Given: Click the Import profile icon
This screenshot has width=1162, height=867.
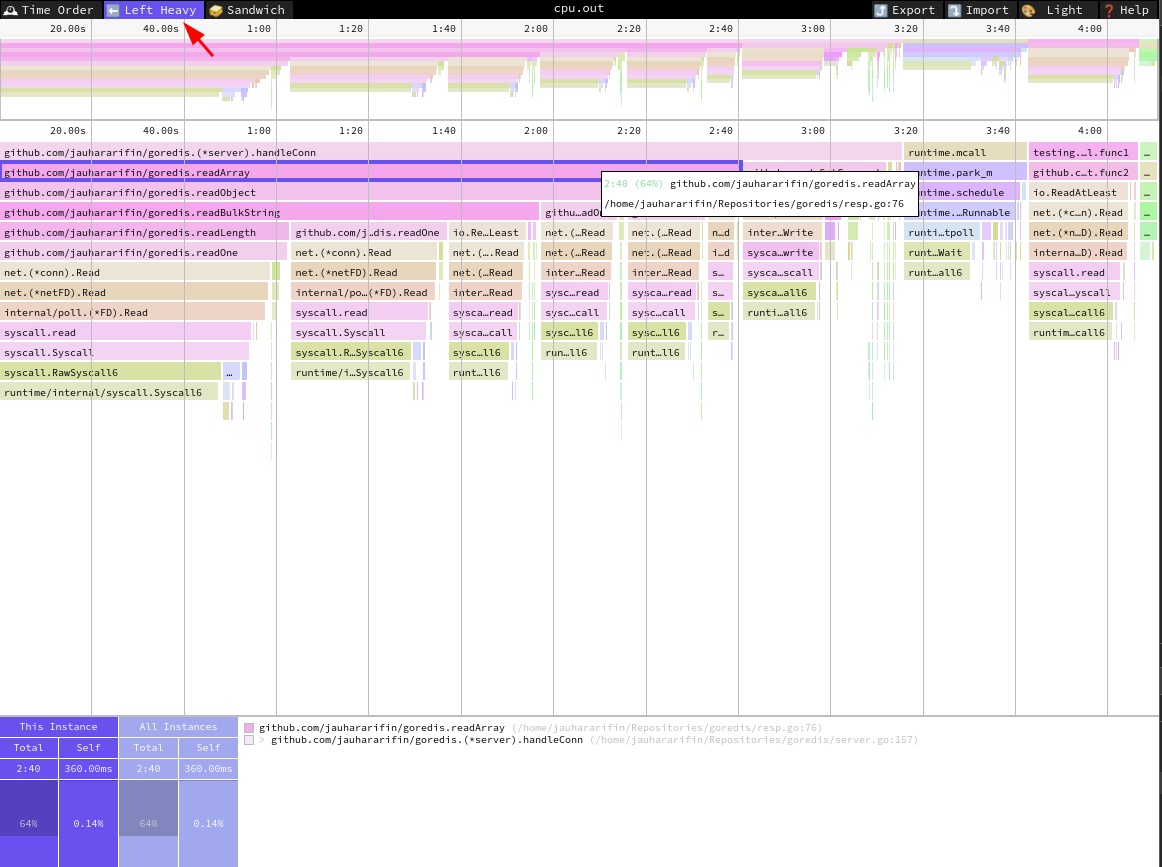Looking at the screenshot, I should [x=955, y=10].
